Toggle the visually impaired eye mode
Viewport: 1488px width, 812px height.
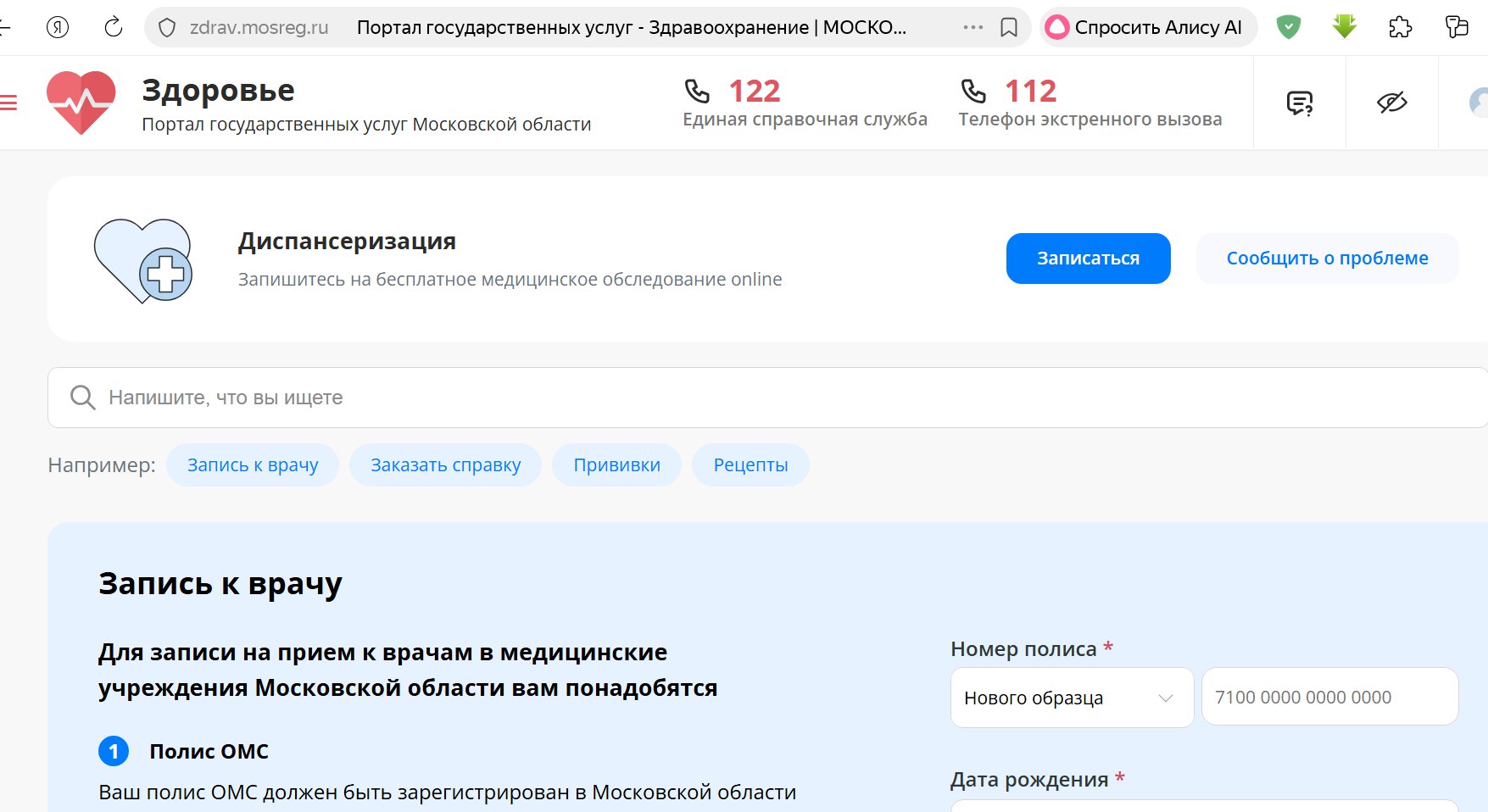coord(1391,103)
